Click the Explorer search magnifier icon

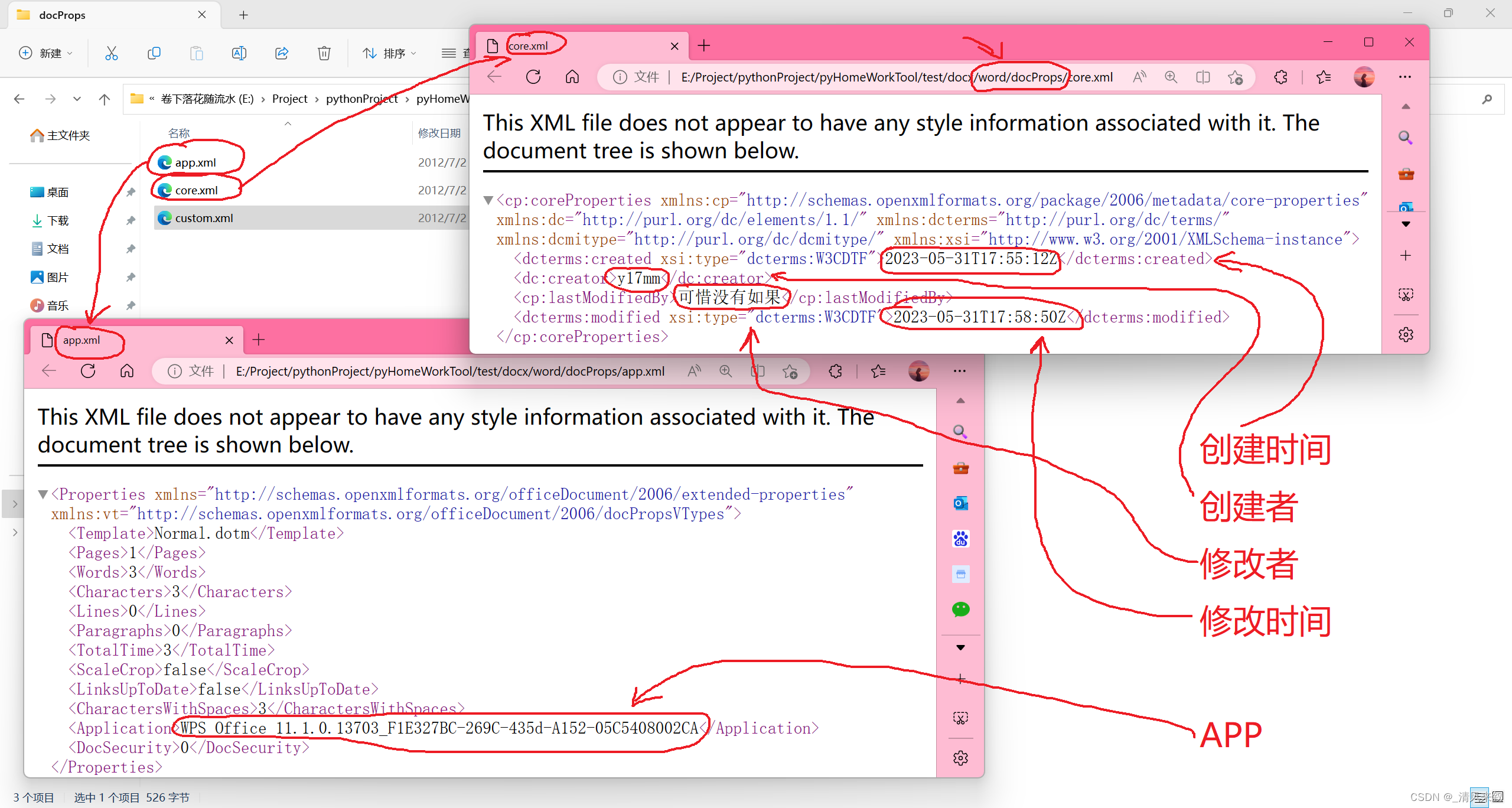(x=1487, y=99)
